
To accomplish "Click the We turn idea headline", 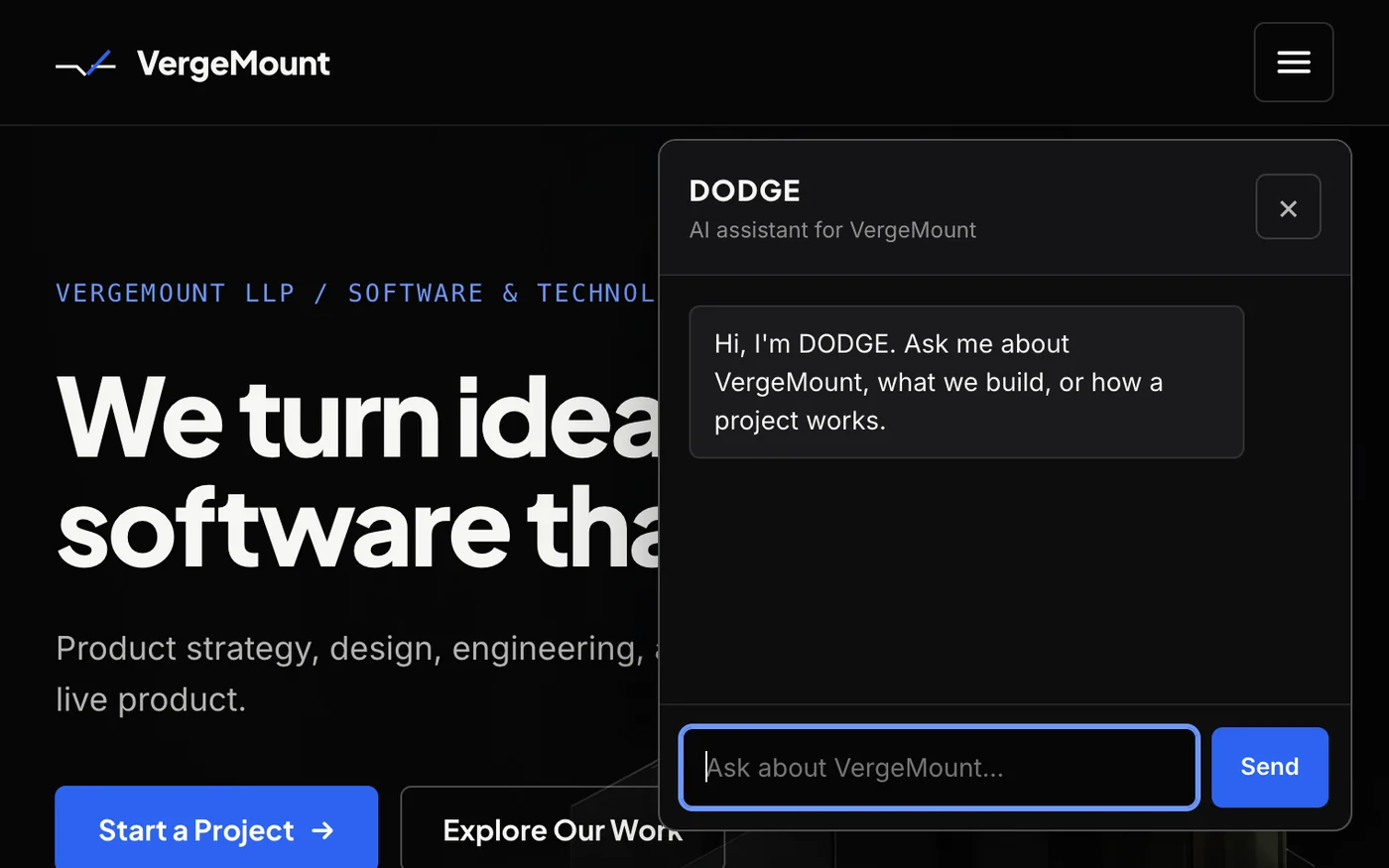I will coord(358,472).
